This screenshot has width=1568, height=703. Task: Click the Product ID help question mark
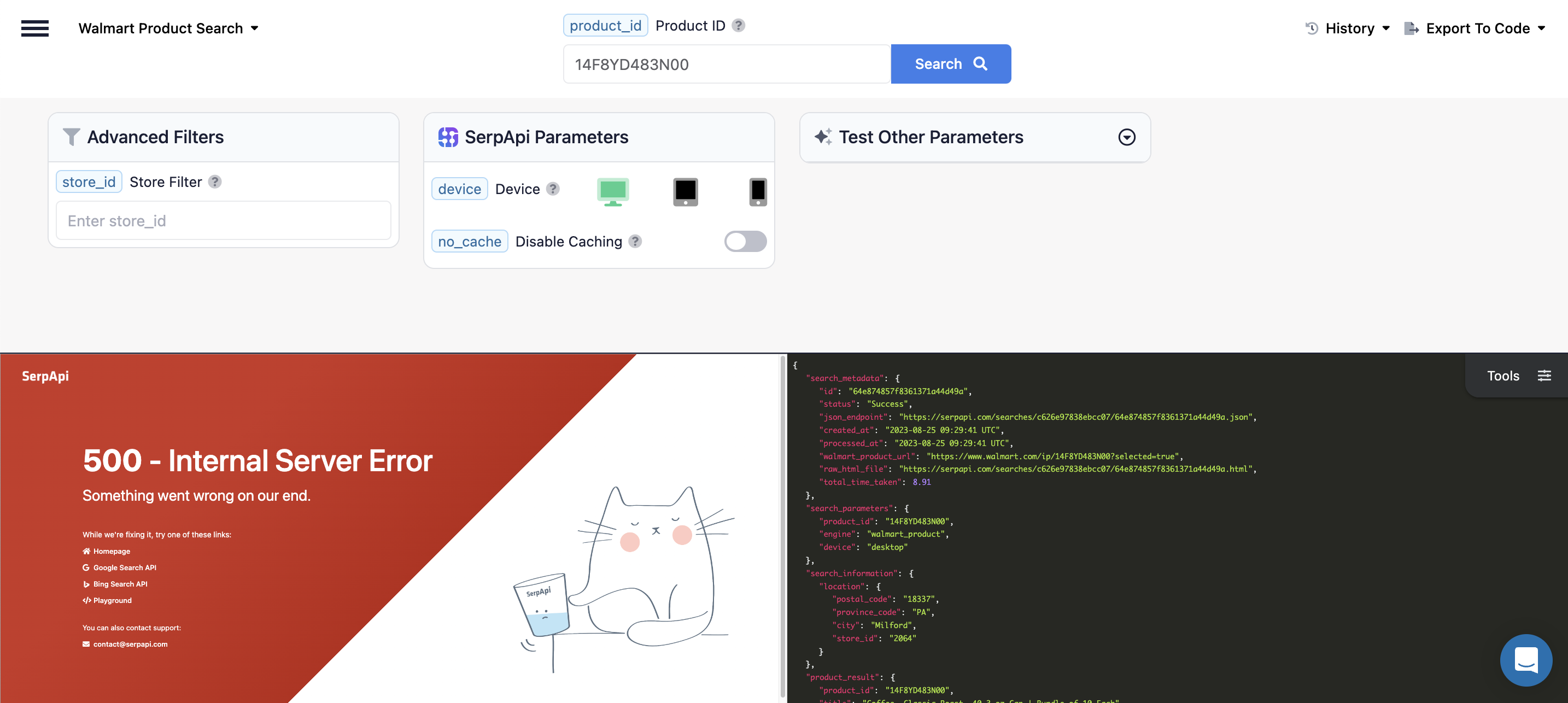[738, 26]
